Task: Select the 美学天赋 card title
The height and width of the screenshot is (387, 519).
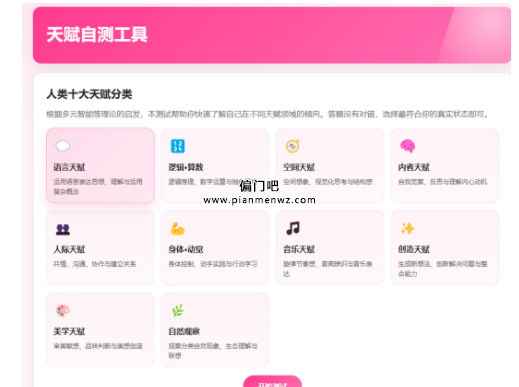Action: (69, 331)
